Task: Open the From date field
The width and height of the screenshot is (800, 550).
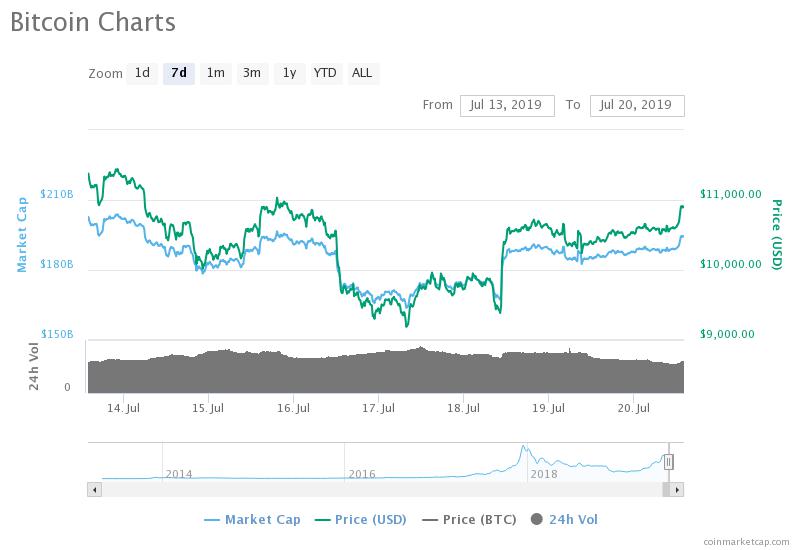Action: (x=507, y=105)
